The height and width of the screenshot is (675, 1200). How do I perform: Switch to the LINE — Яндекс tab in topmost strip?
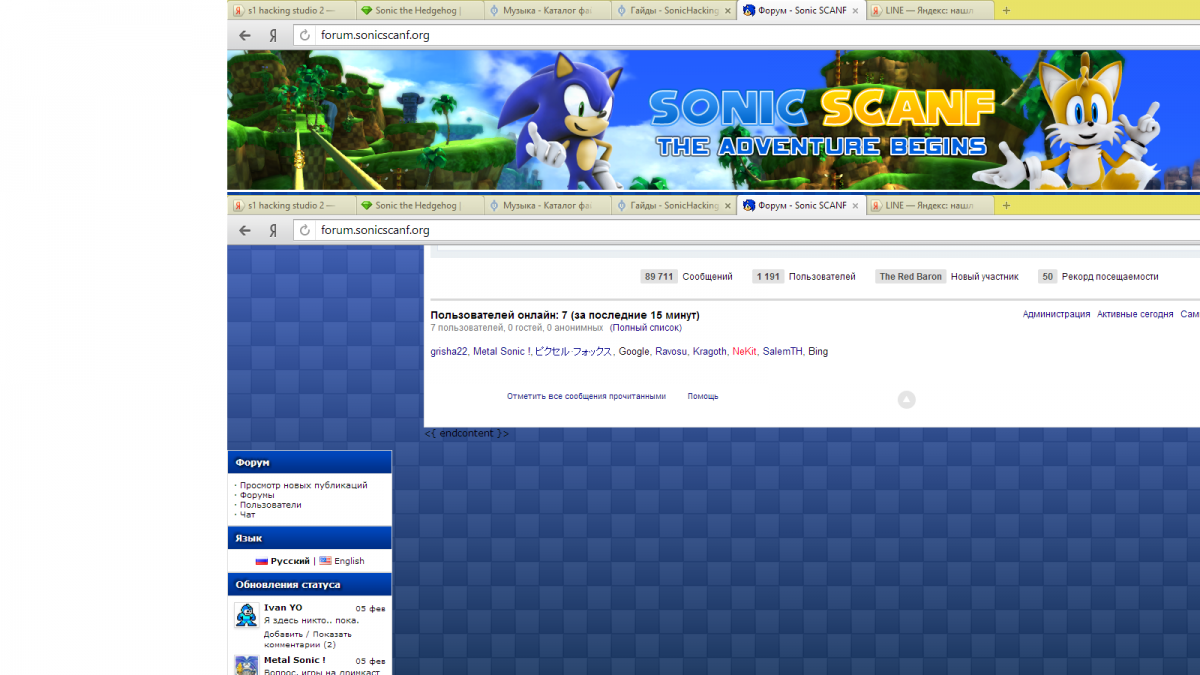point(928,10)
